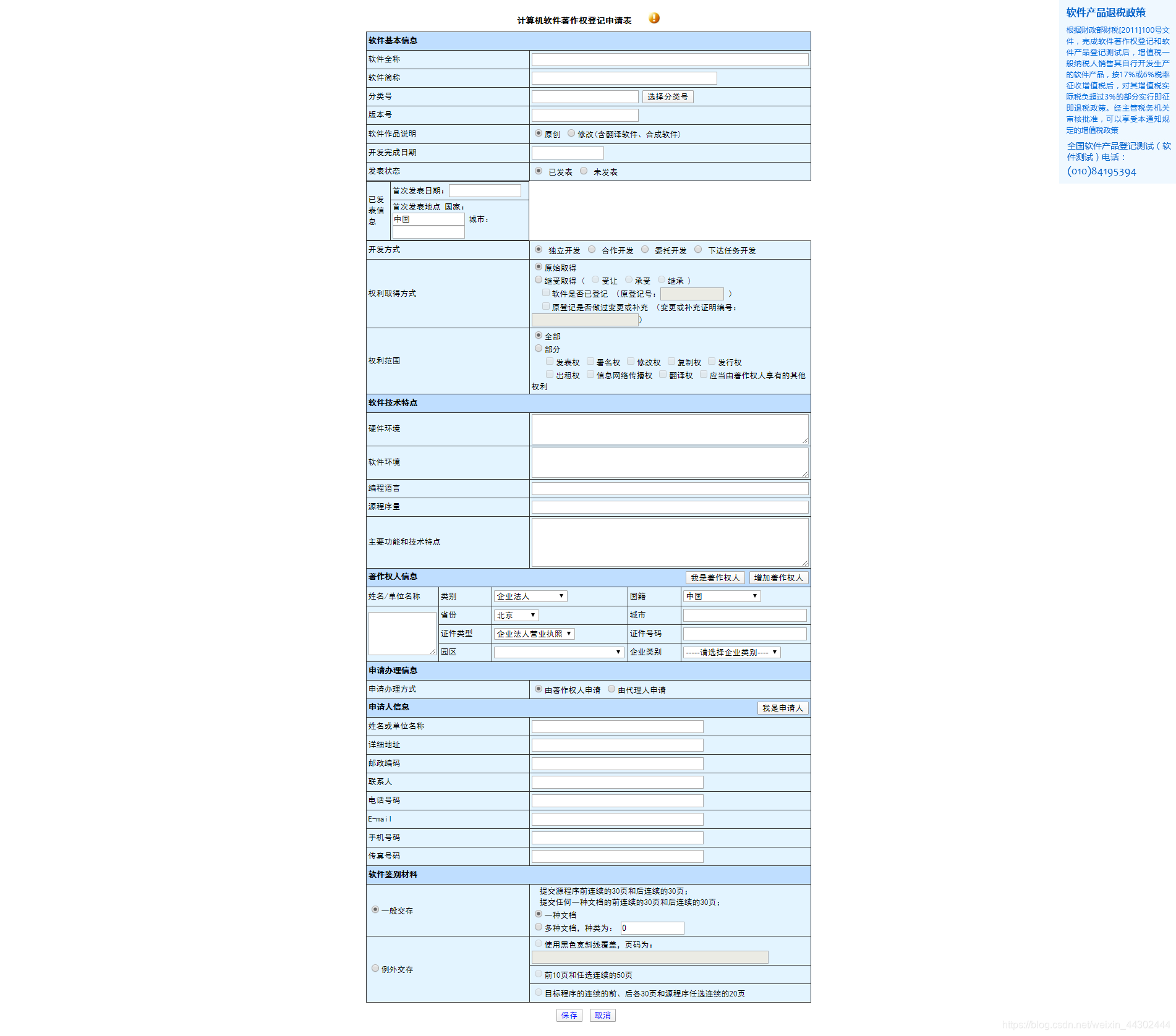Click the 首次发表地点 country field showing 中国
Image resolution: width=1176 pixels, height=1036 pixels.
[x=428, y=219]
